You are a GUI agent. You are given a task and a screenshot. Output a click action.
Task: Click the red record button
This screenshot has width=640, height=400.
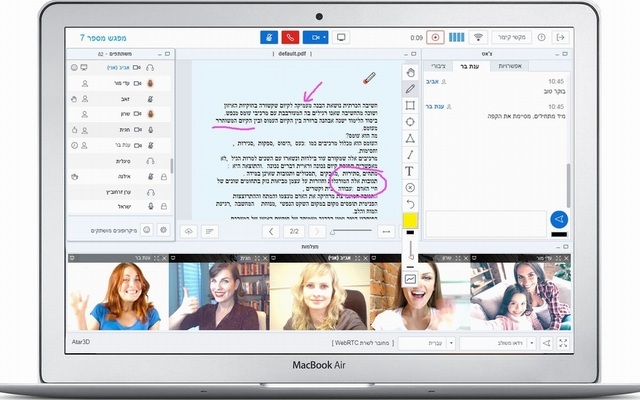click(435, 38)
